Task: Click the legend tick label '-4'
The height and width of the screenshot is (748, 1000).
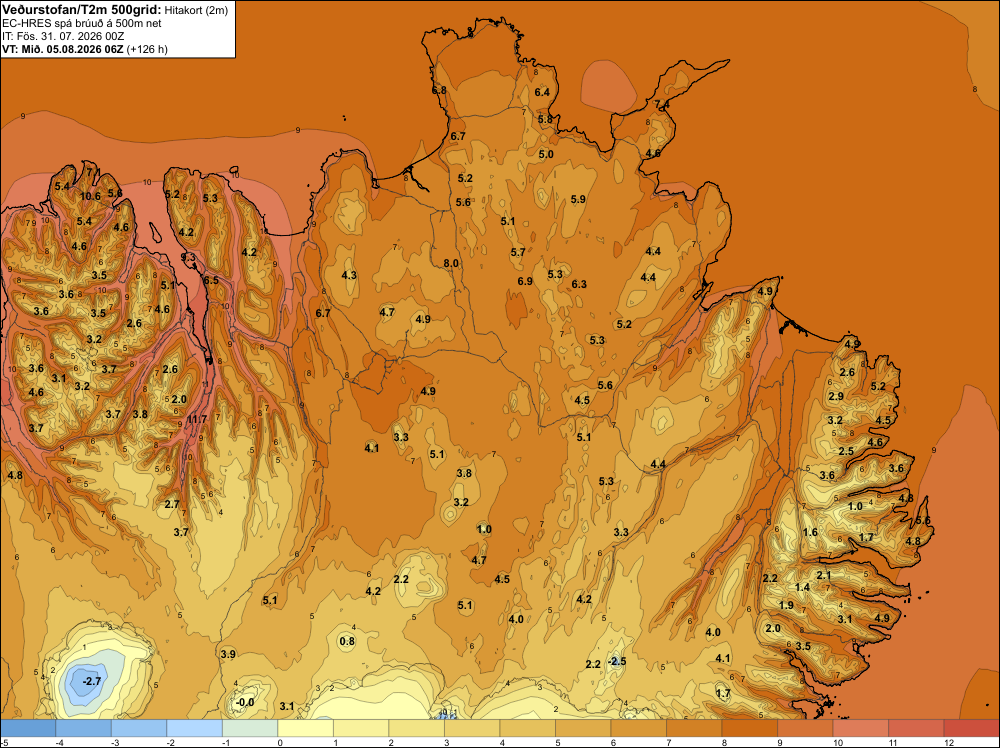Action: tap(59, 742)
